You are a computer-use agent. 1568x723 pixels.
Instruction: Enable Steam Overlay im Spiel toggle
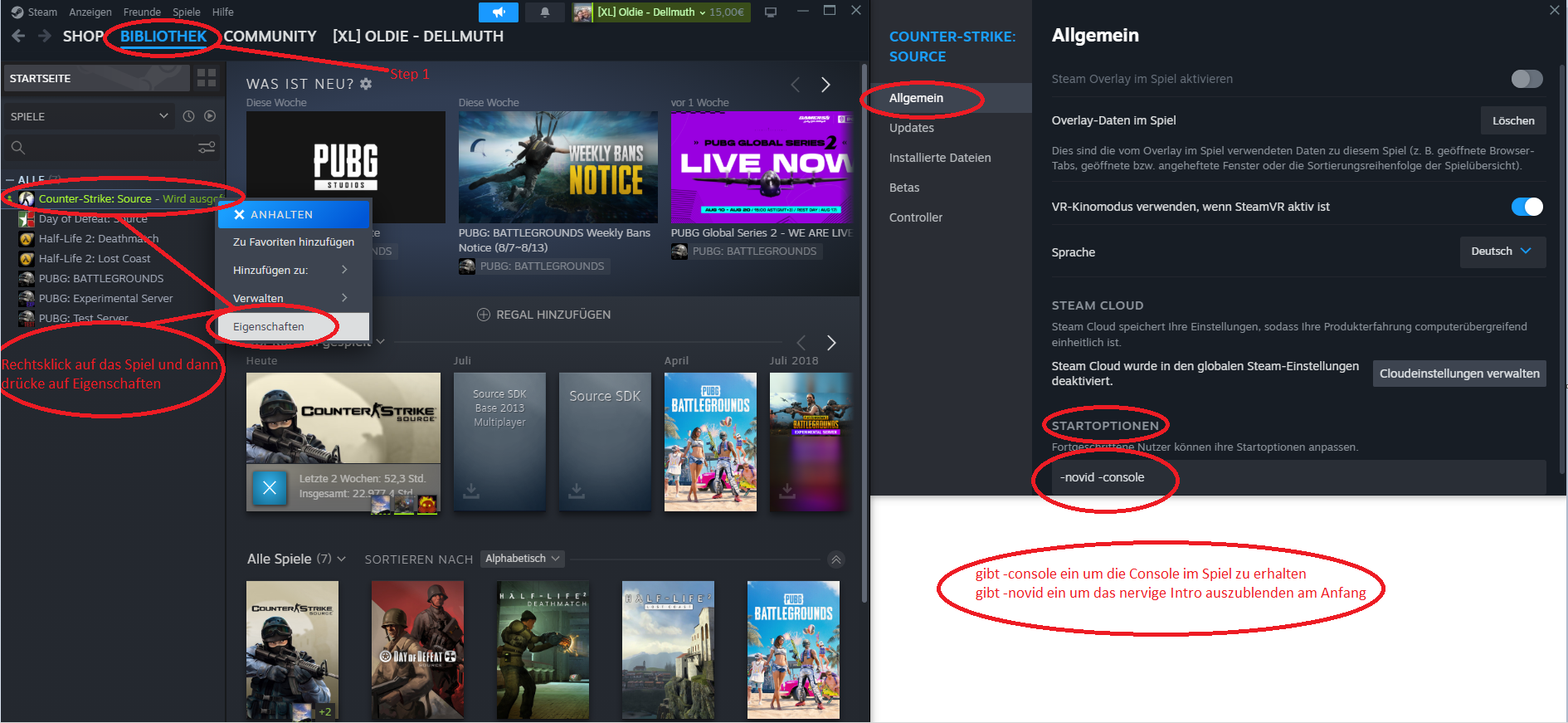[x=1527, y=79]
